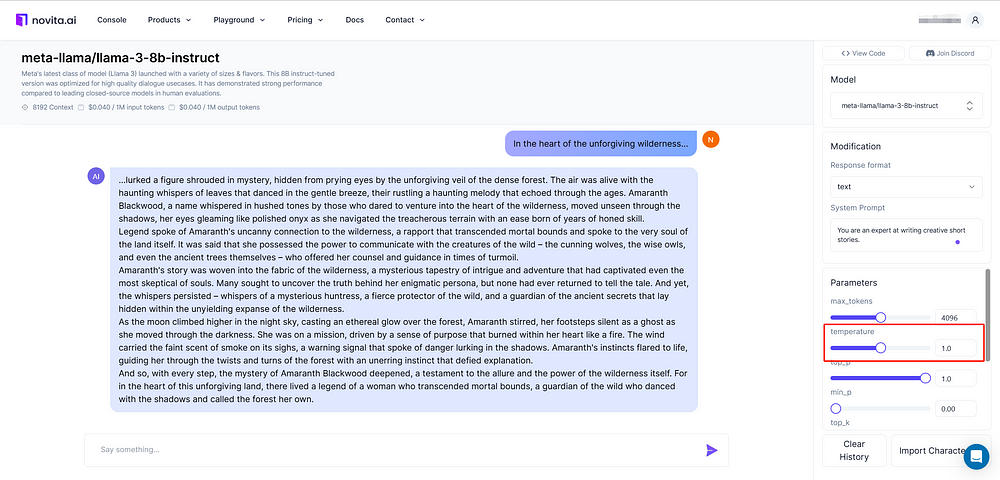Click the top_k parameter label
Screen dimensions: 1000x480
[x=840, y=423]
